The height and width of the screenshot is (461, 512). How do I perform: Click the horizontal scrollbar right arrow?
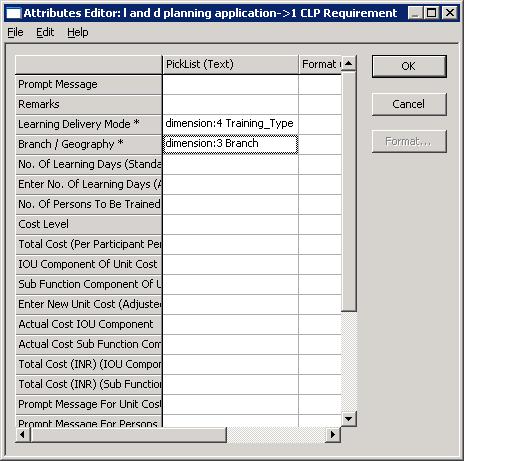point(332,435)
